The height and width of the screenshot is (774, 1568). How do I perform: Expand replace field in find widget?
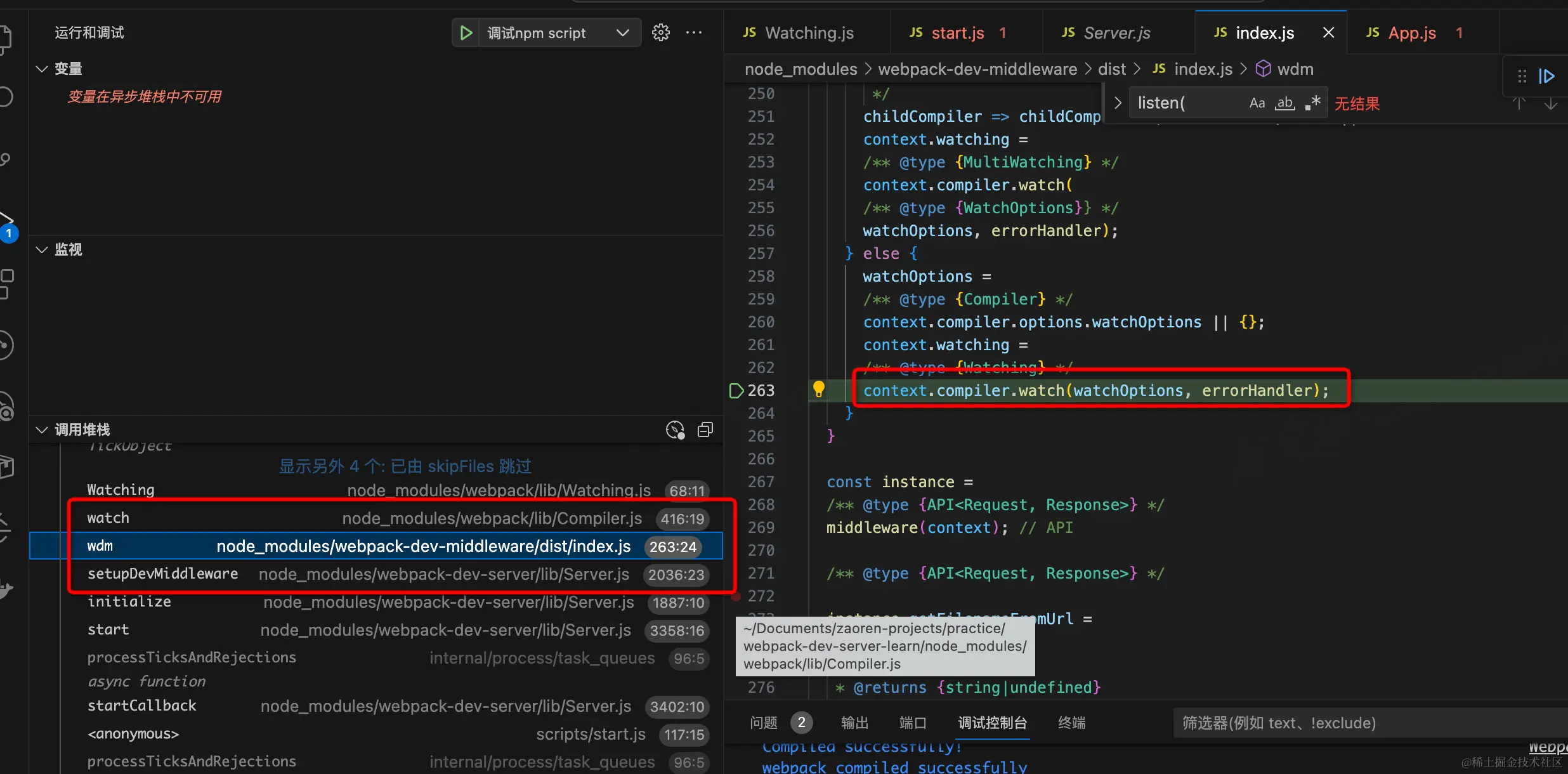[1118, 103]
